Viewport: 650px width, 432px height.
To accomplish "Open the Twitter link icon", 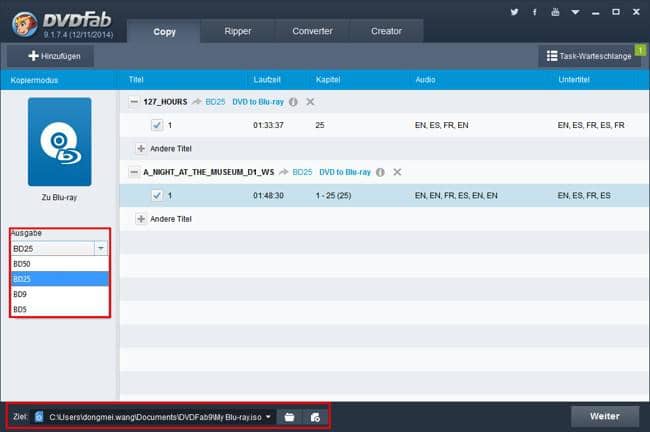I will (x=514, y=12).
